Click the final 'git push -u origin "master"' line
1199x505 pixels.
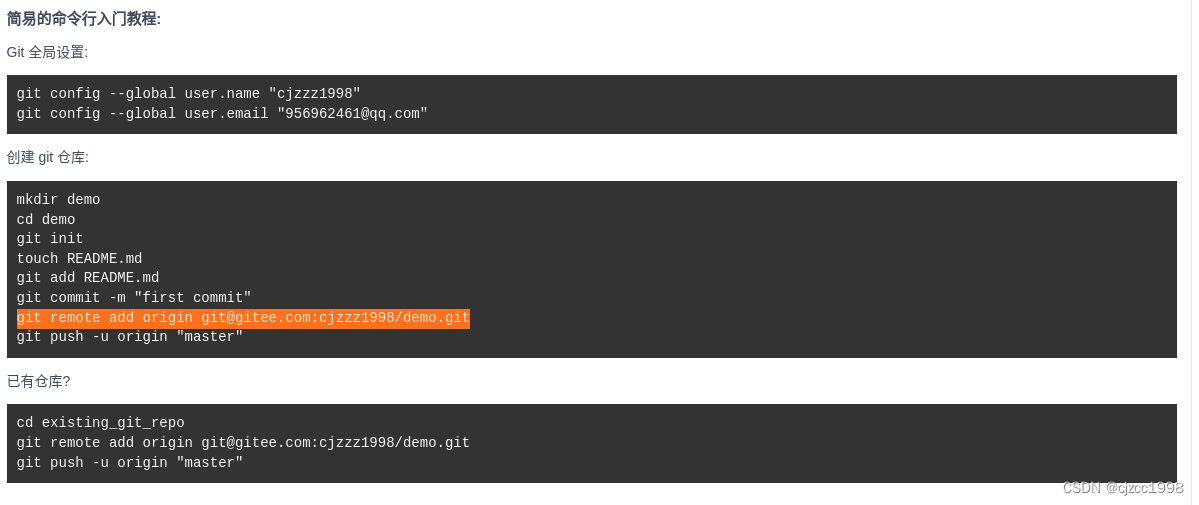pos(130,462)
